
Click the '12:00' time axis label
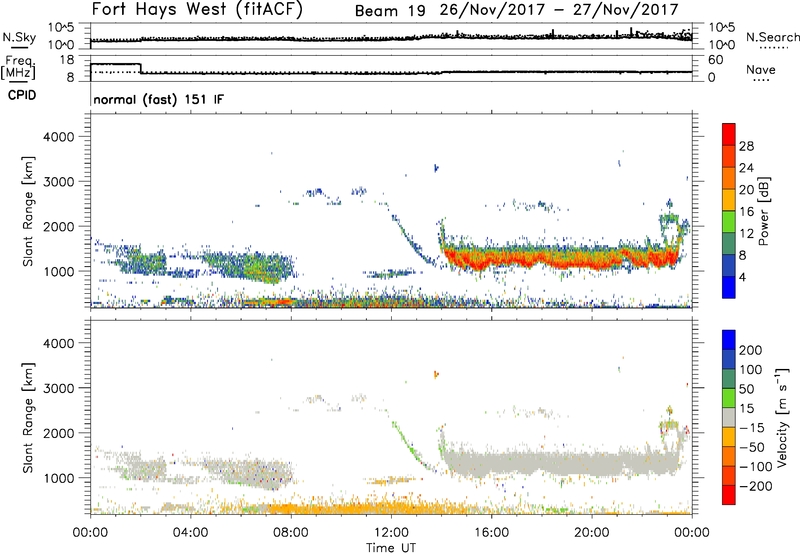pos(391,533)
